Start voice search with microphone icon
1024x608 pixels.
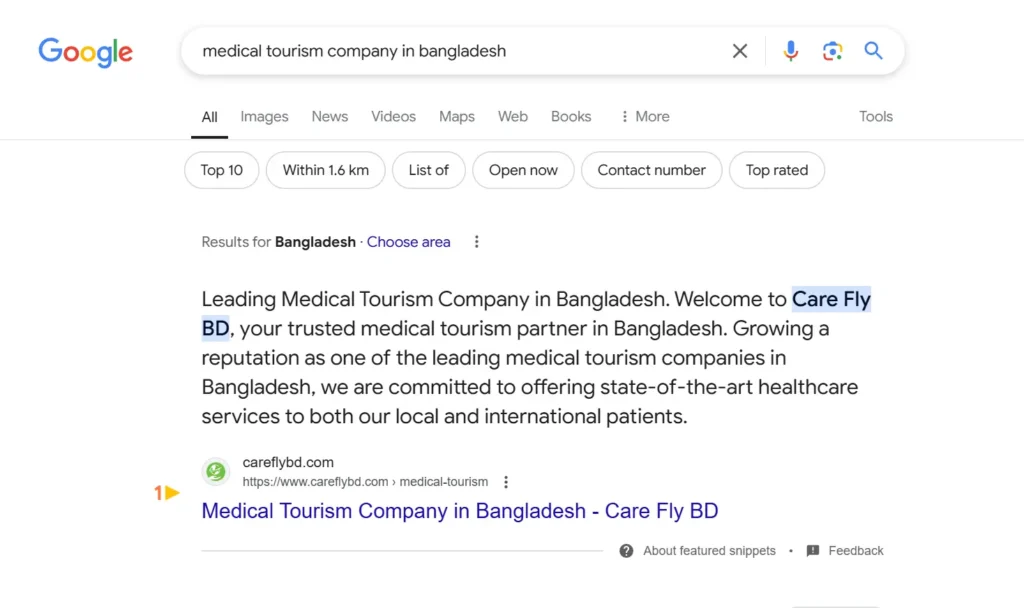tap(791, 51)
